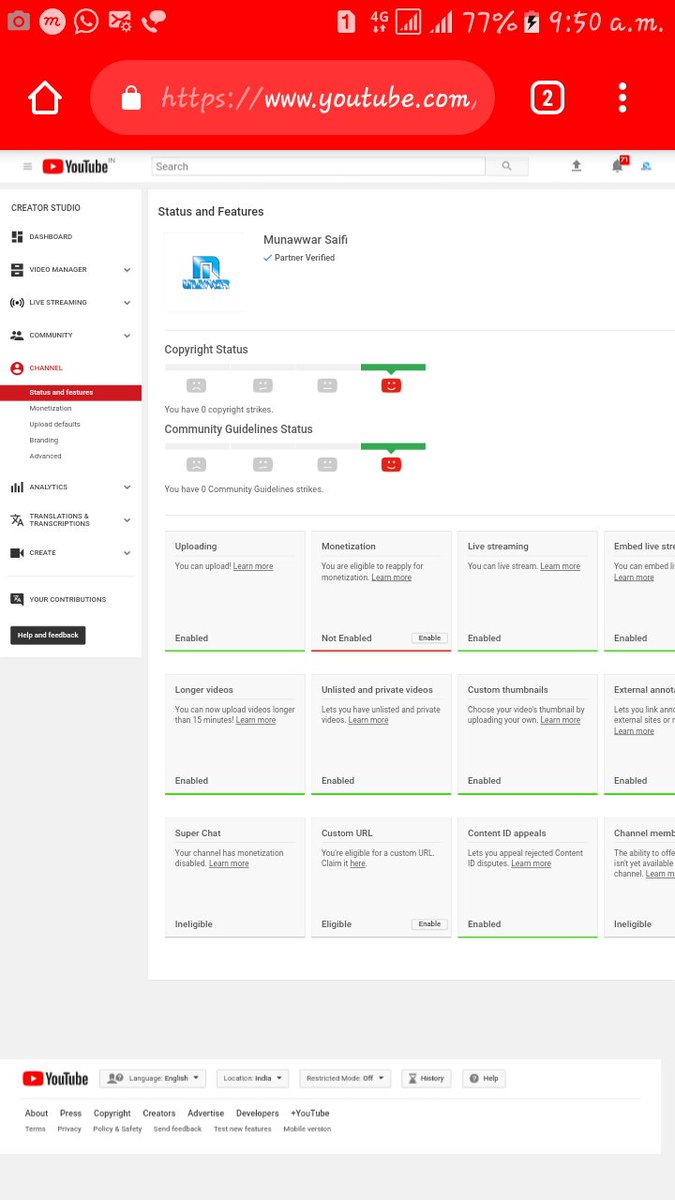675x1200 pixels.
Task: Open Language: English dropdown in footer
Action: click(152, 1079)
